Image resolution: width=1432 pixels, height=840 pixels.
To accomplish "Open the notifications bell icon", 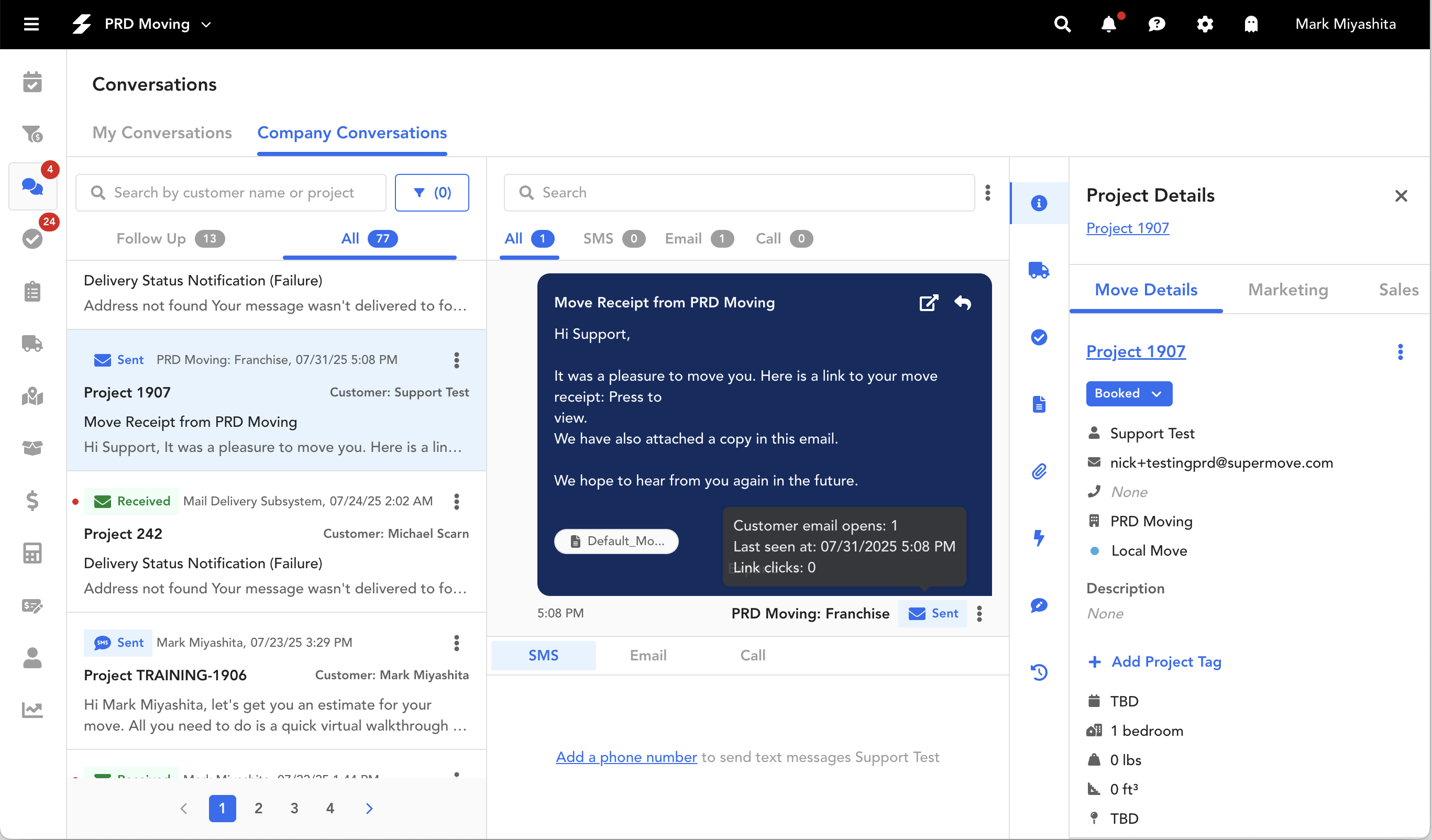I will [x=1108, y=24].
